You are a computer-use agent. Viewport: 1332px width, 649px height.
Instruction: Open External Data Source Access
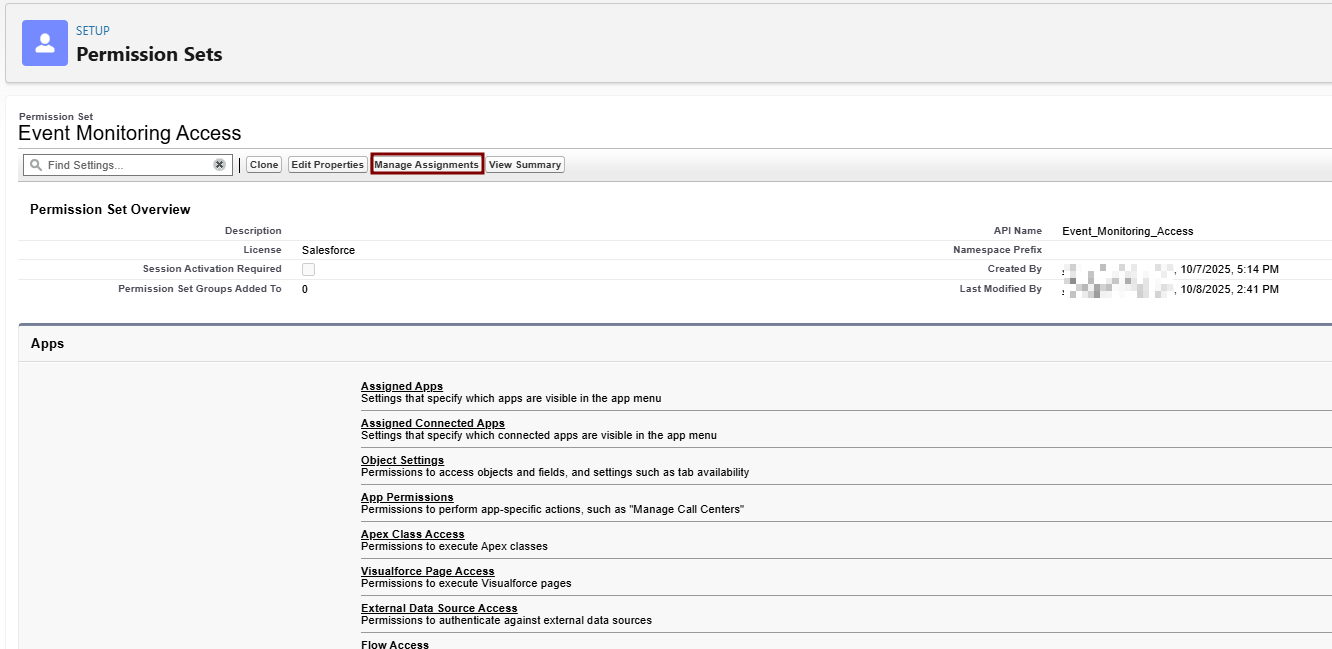[x=439, y=608]
